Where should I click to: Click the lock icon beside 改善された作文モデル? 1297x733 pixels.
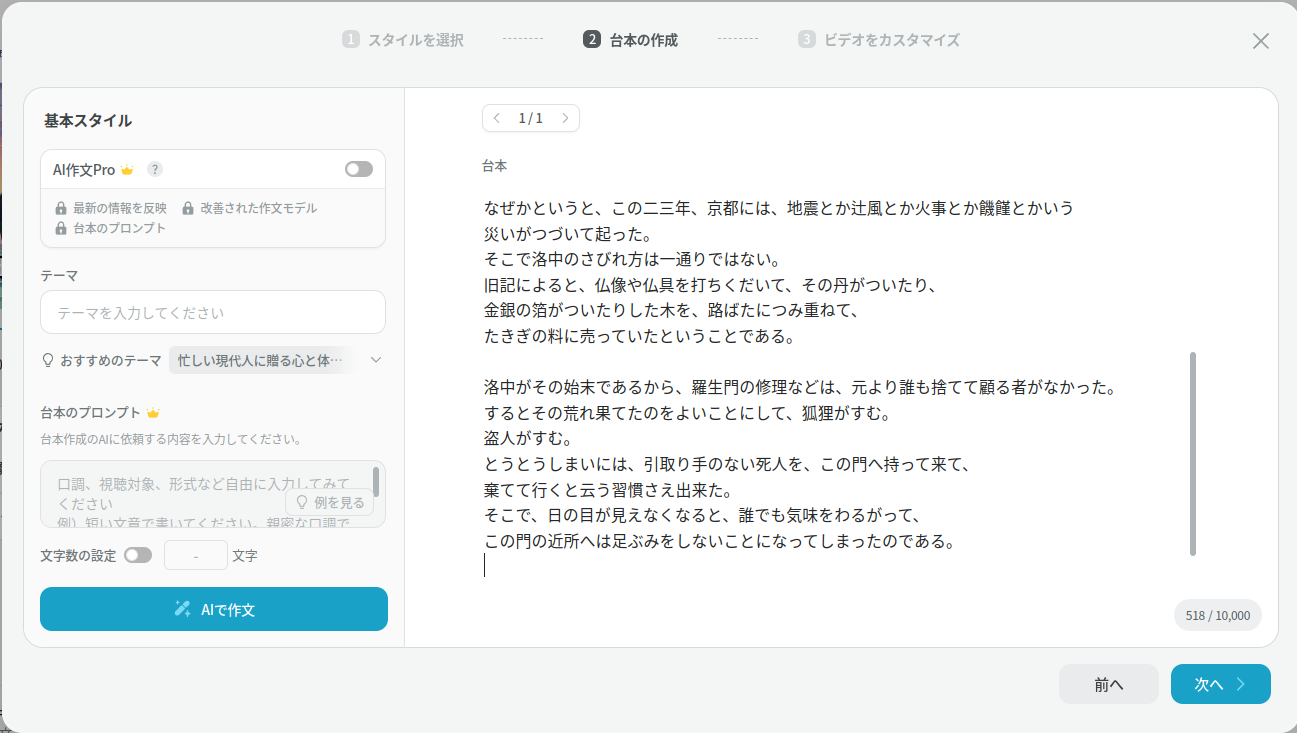[188, 209]
